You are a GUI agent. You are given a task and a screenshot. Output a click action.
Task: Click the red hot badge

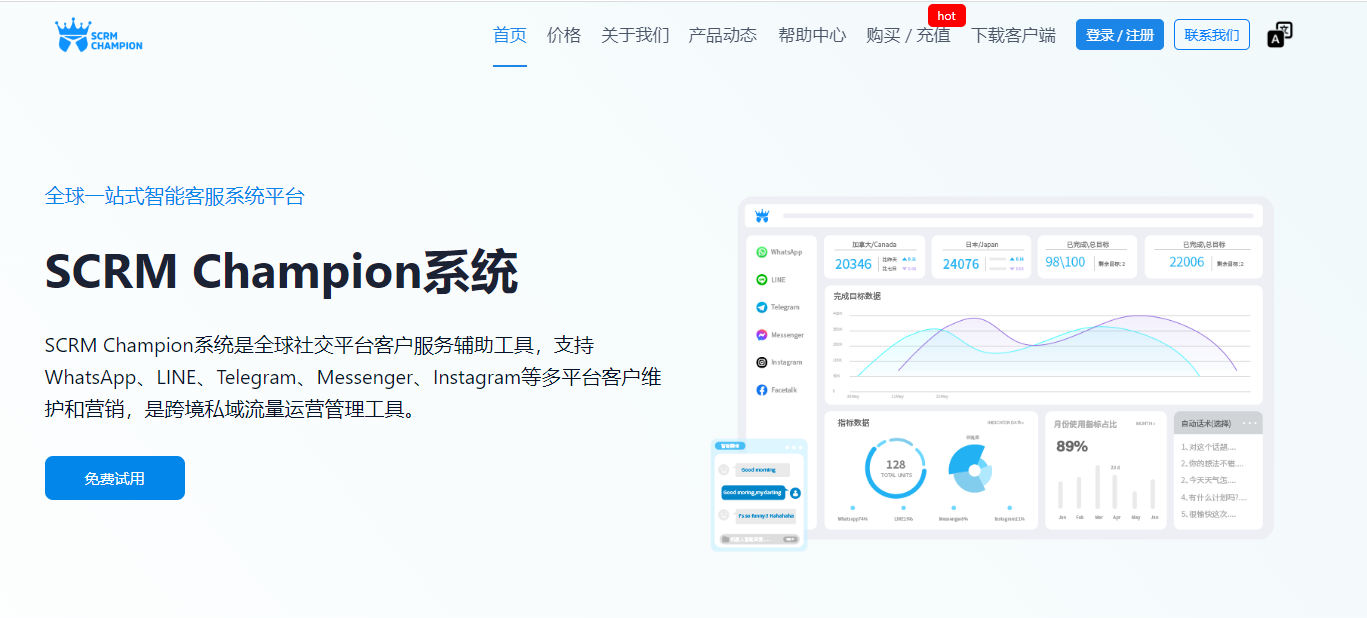tap(946, 16)
